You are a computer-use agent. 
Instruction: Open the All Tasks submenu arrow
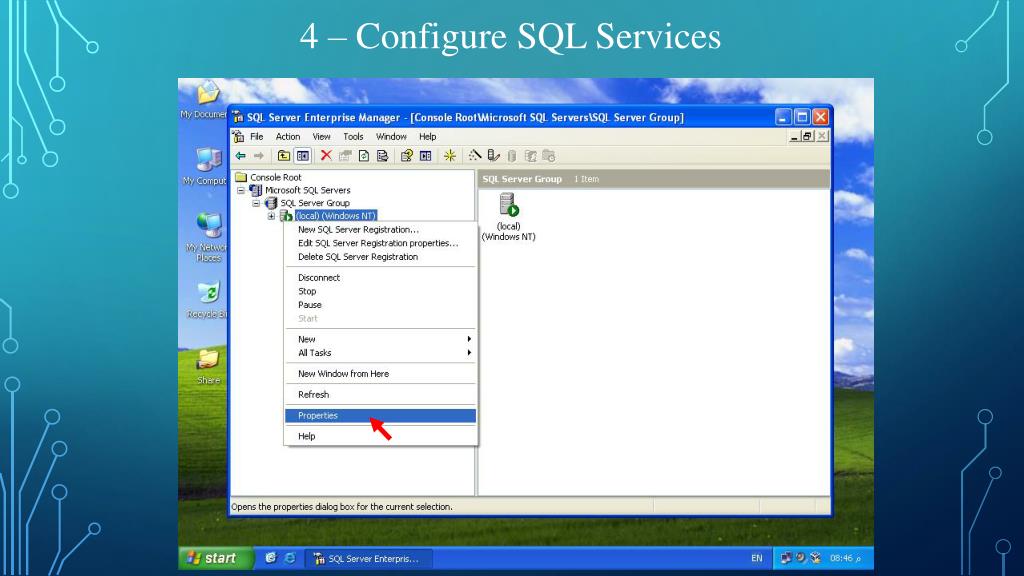[x=469, y=353]
